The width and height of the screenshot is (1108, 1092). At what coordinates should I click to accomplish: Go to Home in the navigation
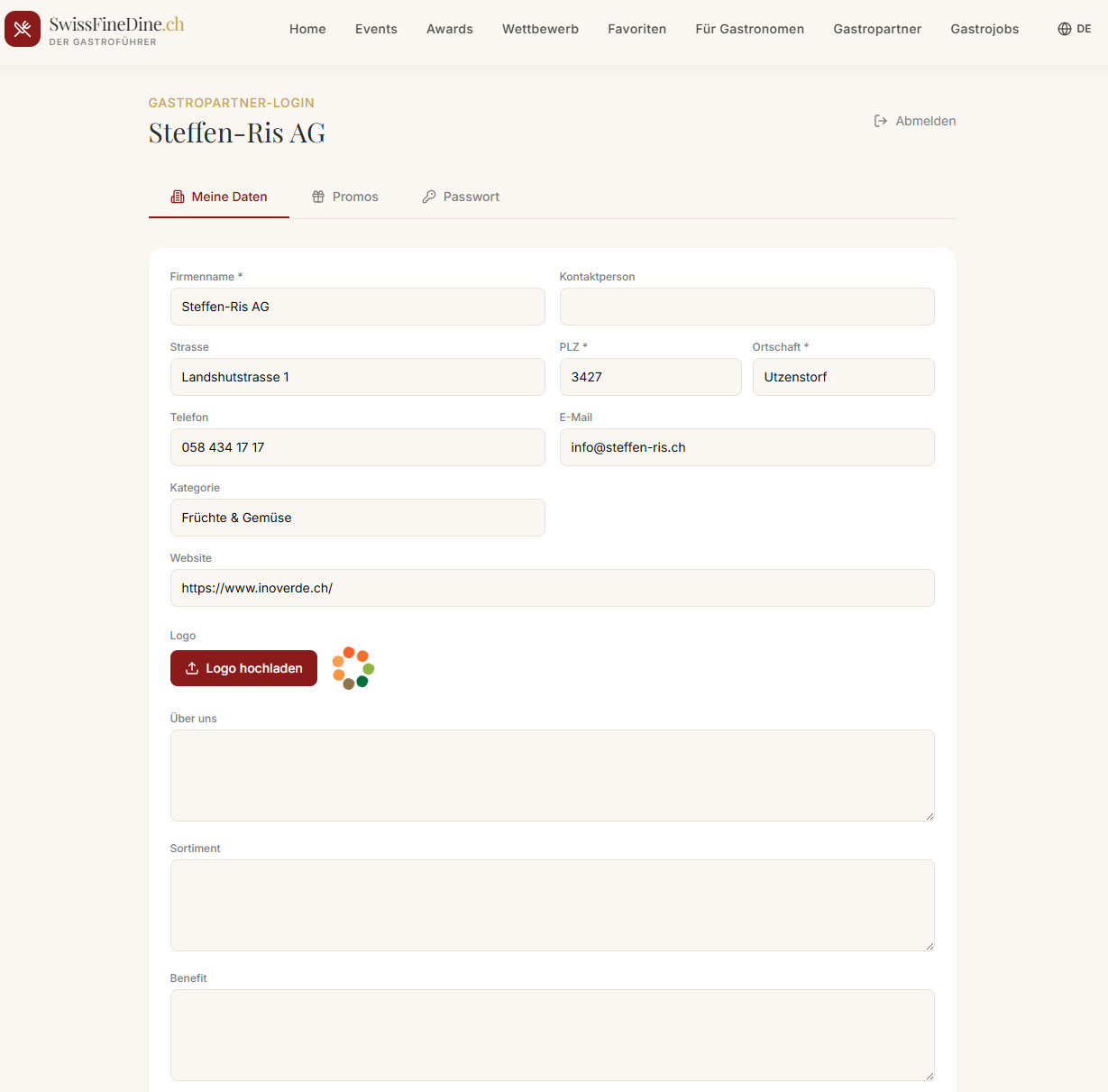pyautogui.click(x=307, y=29)
